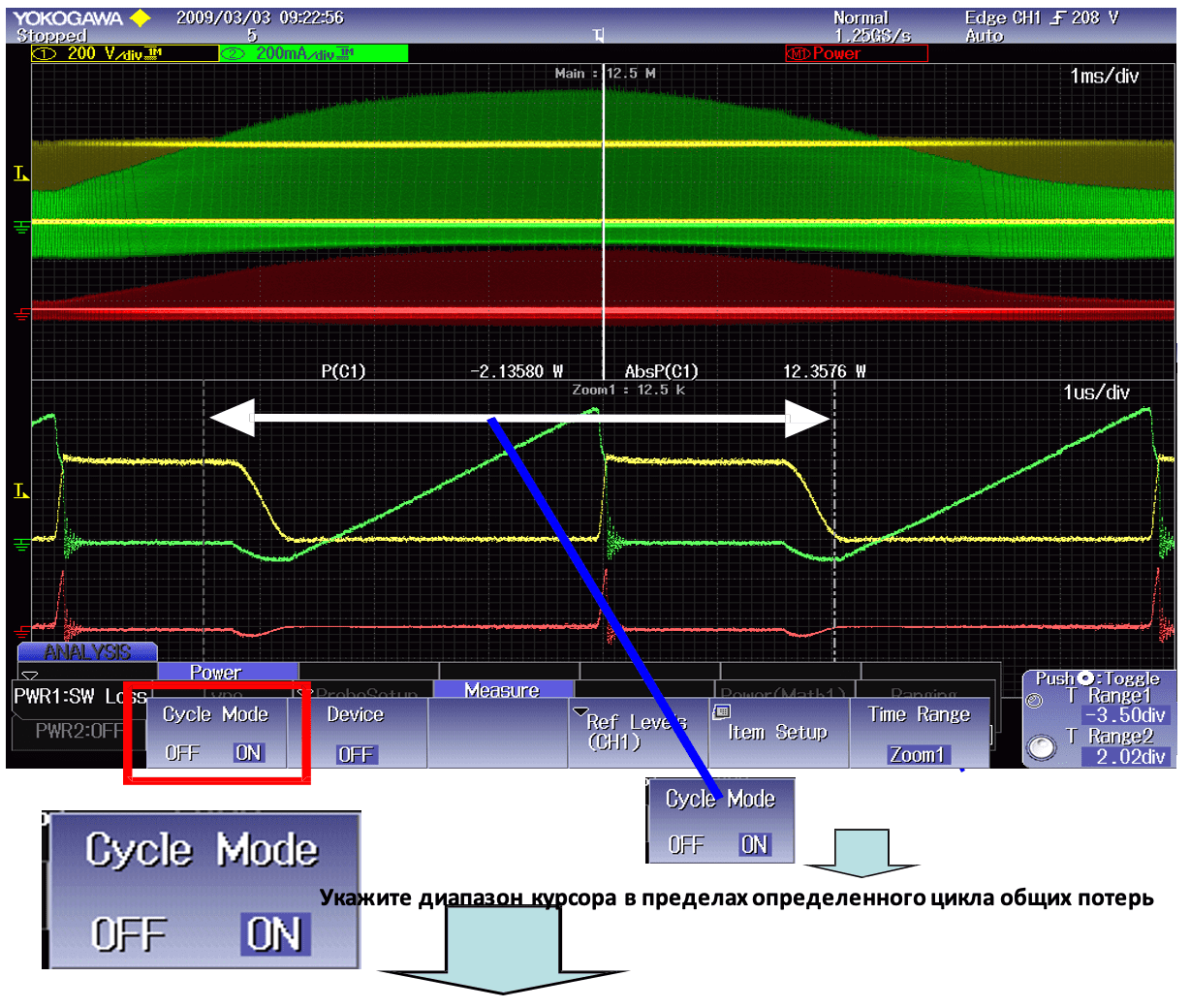This screenshot has height=1008, width=1190.
Task: Turn Cycle Mode ON in the menu bar
Action: (x=248, y=753)
